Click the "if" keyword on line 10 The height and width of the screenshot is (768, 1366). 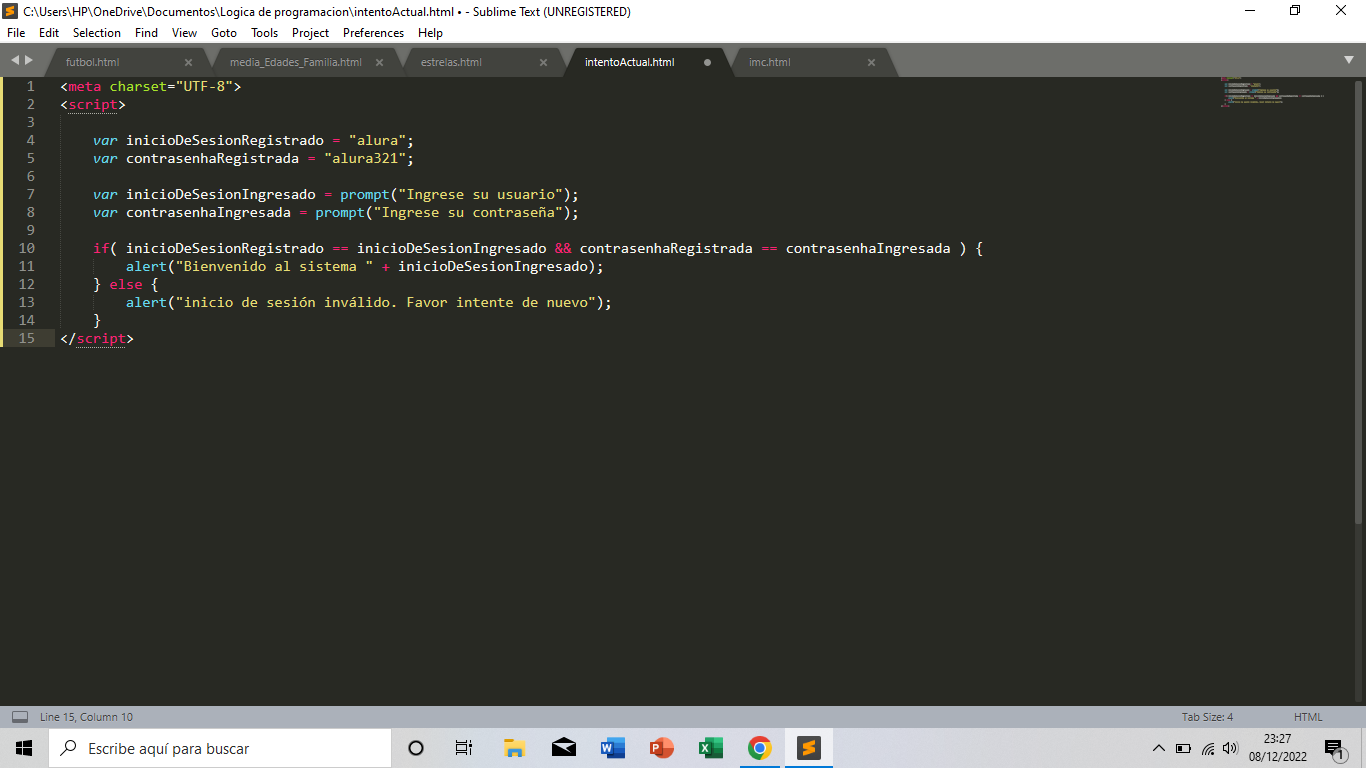(101, 248)
